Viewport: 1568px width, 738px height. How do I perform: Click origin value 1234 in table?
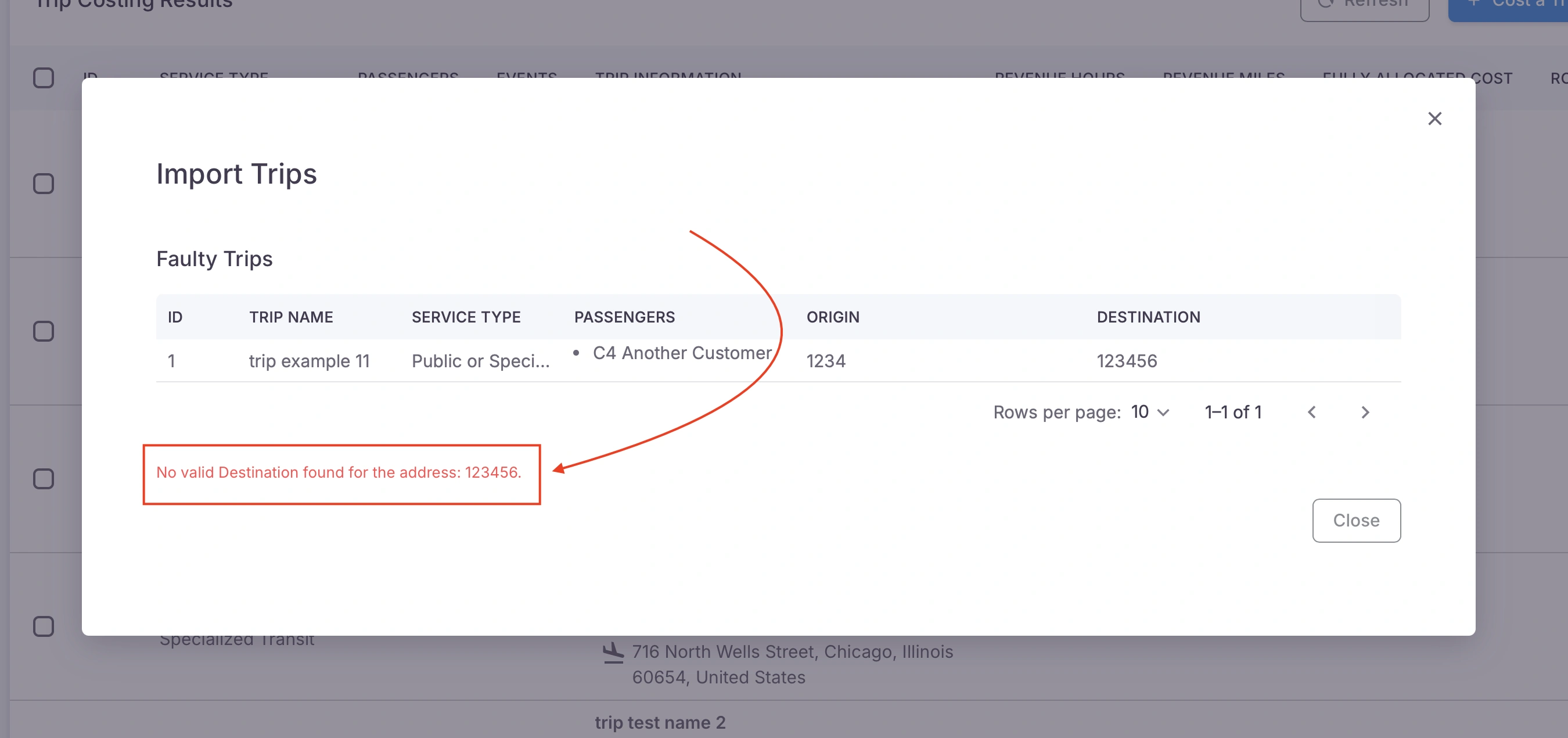pyautogui.click(x=825, y=361)
